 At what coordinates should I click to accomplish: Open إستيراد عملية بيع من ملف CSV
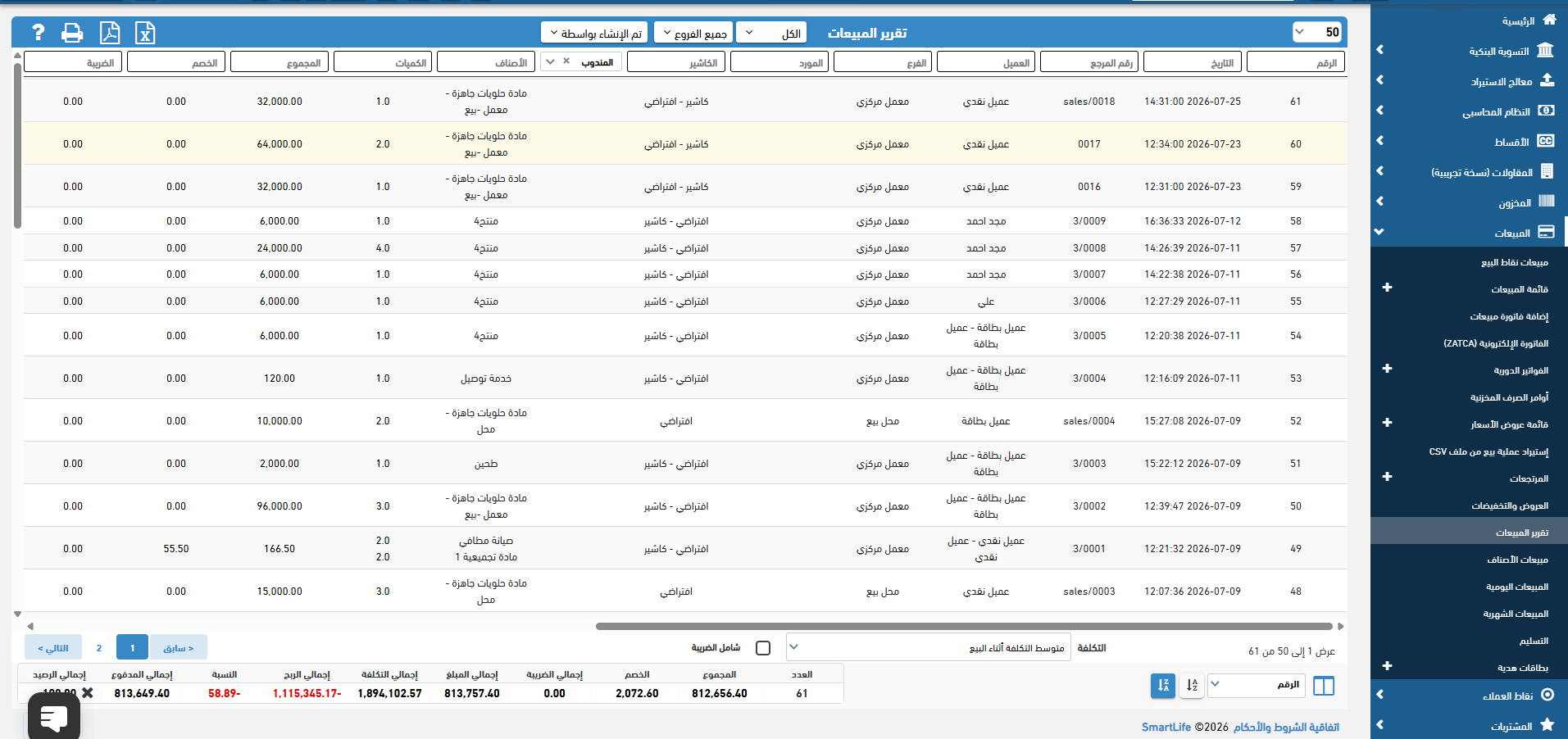pyautogui.click(x=1488, y=451)
